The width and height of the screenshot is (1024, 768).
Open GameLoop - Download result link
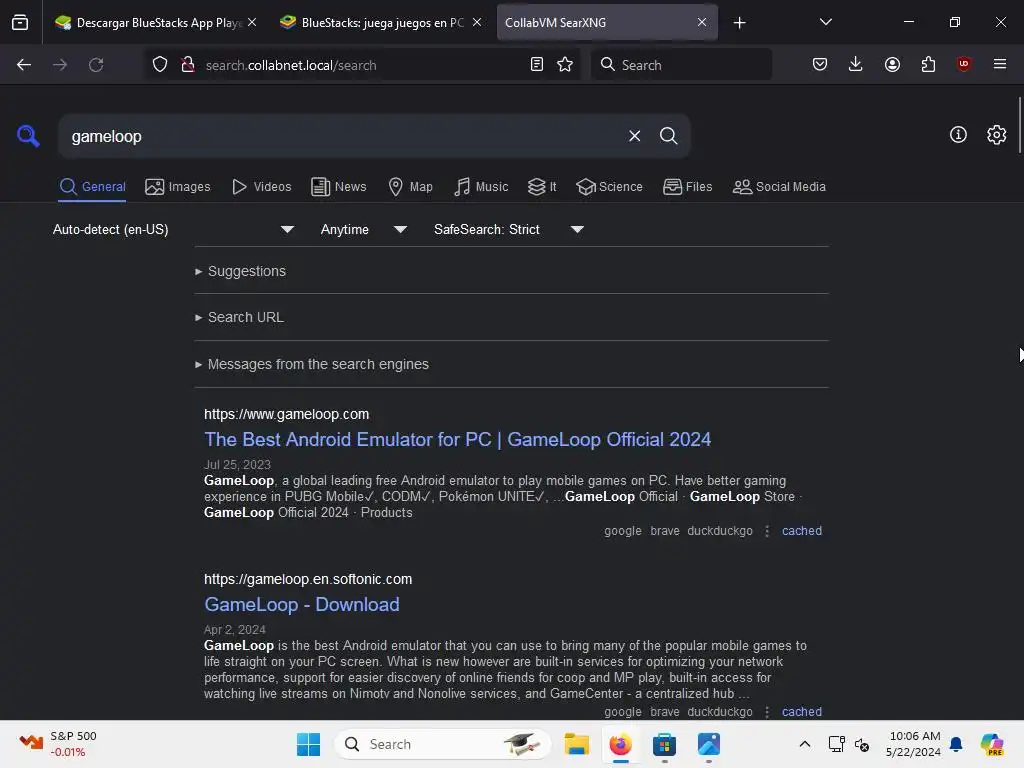point(302,605)
